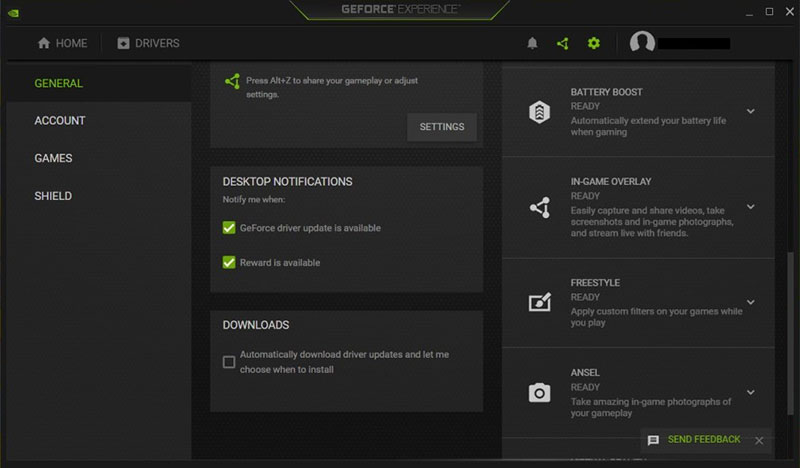Expand the In-Game Overlay chevron
The image size is (800, 468).
tap(751, 207)
